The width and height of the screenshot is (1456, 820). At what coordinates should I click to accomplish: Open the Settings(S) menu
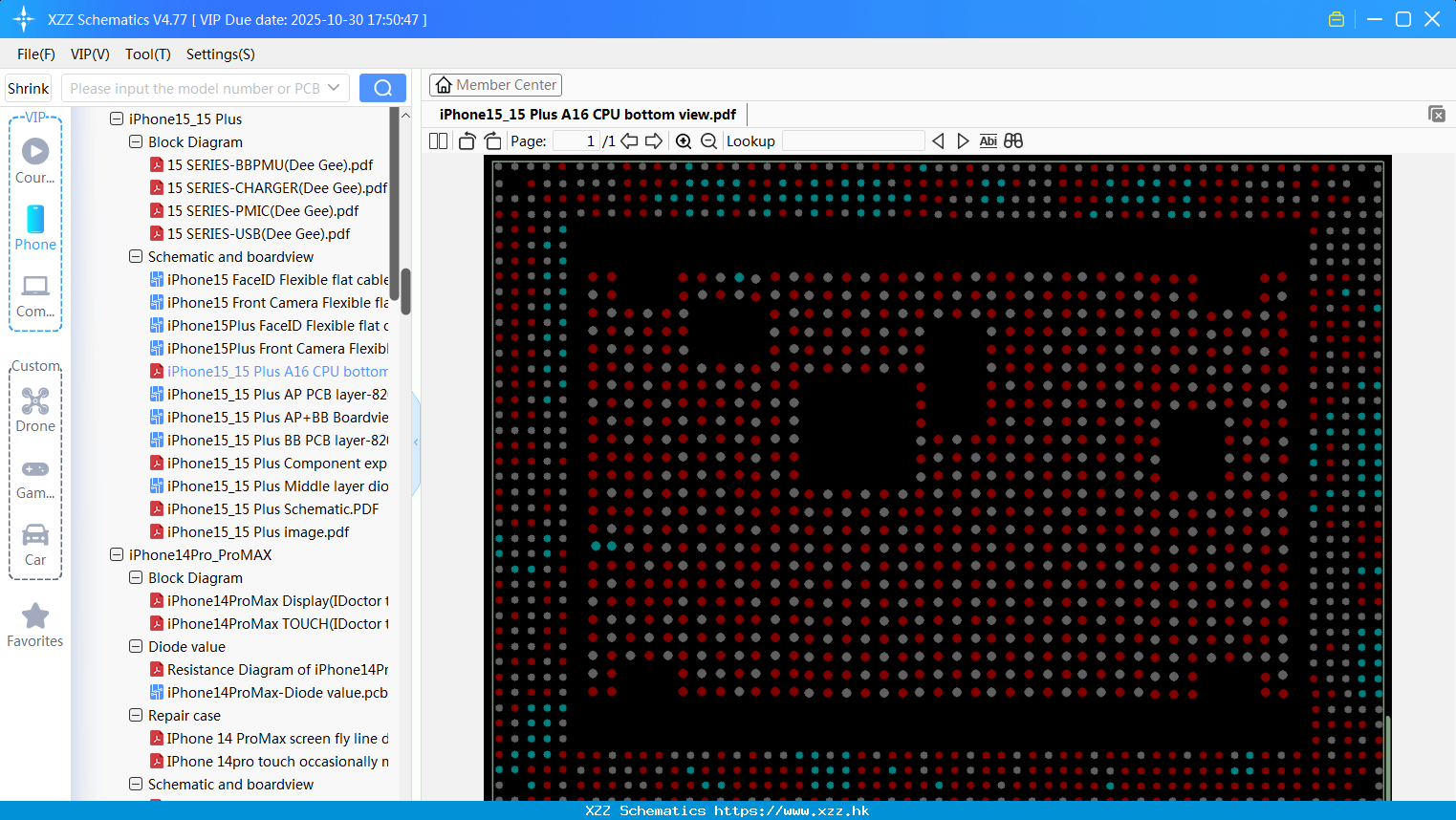click(221, 54)
